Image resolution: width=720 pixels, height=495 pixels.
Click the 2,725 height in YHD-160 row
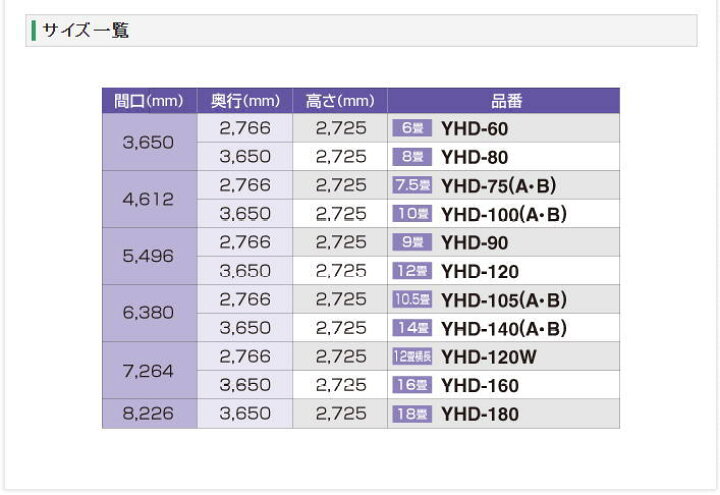tap(341, 385)
